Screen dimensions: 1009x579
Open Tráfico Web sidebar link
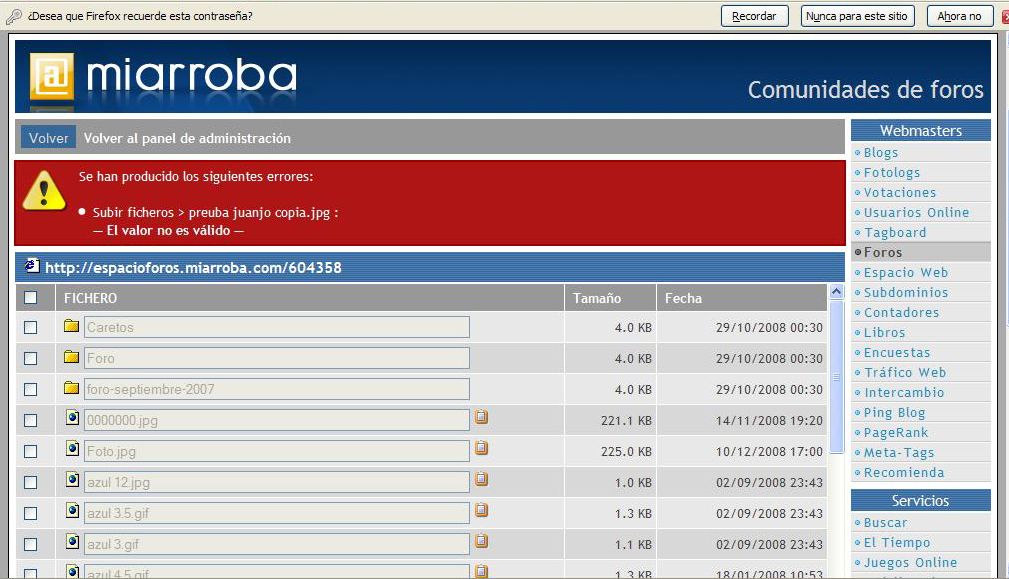click(x=905, y=372)
